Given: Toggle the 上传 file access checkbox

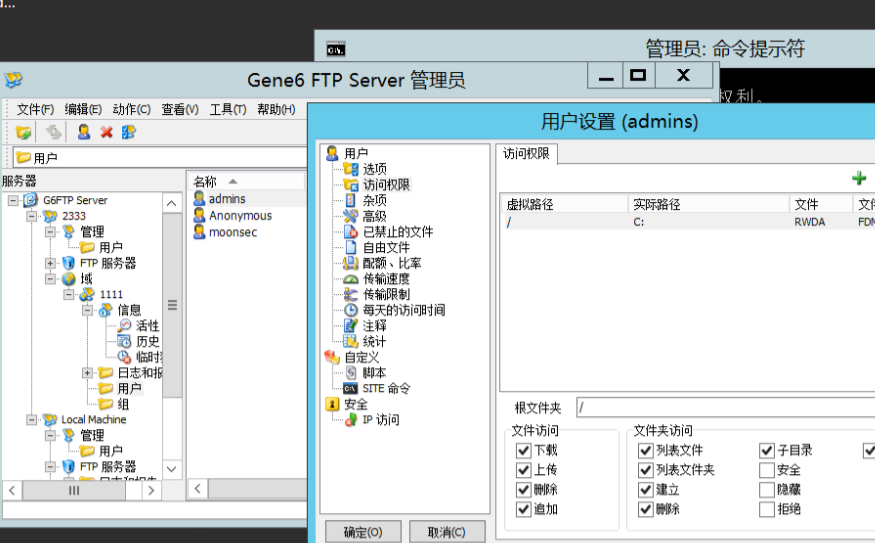Looking at the screenshot, I should click(x=523, y=469).
